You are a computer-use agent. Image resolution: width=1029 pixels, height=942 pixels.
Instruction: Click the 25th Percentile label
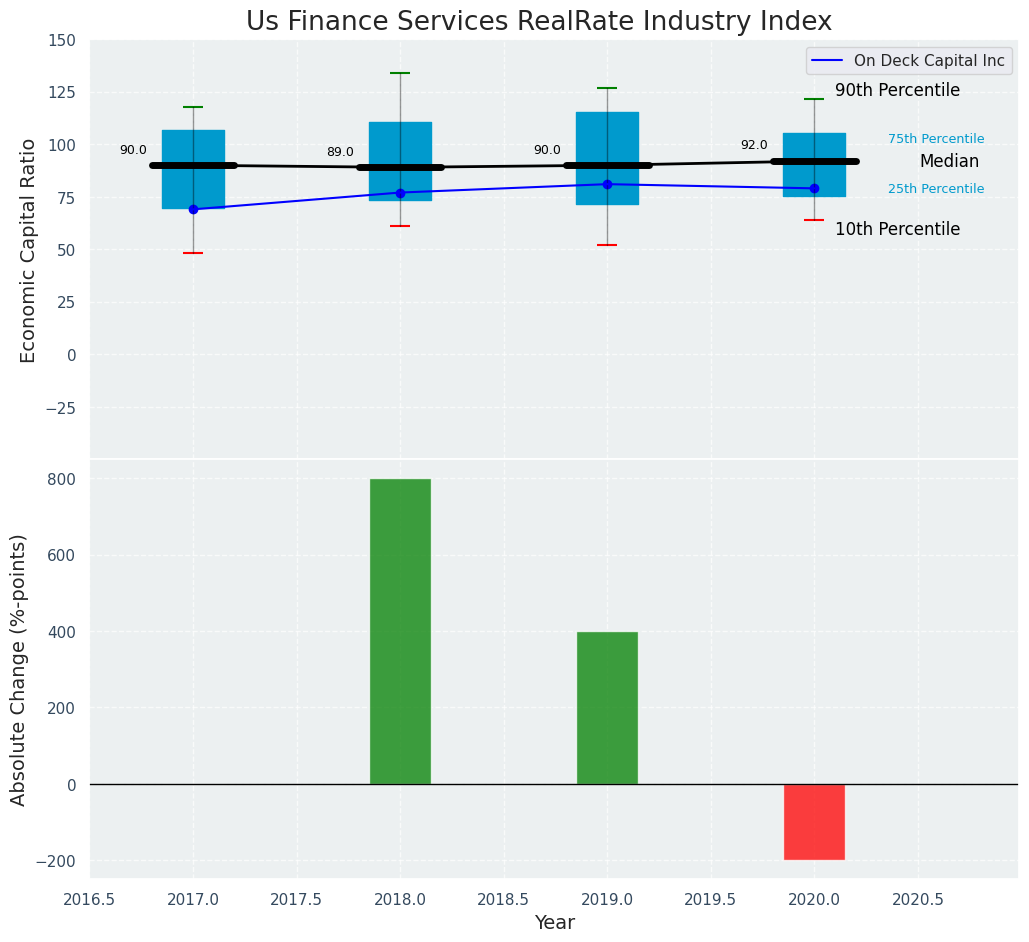[x=936, y=190]
